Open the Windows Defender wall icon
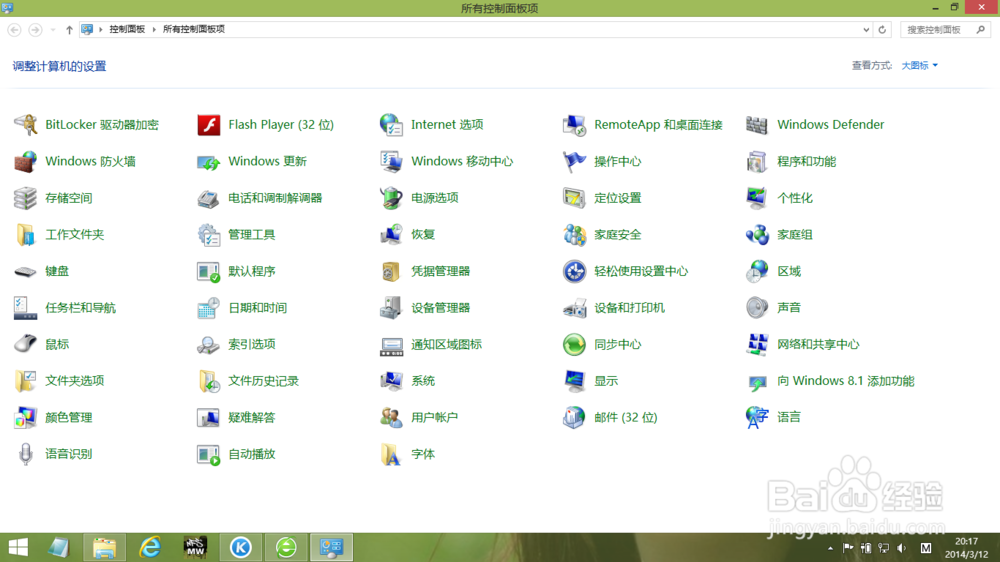 (x=757, y=124)
